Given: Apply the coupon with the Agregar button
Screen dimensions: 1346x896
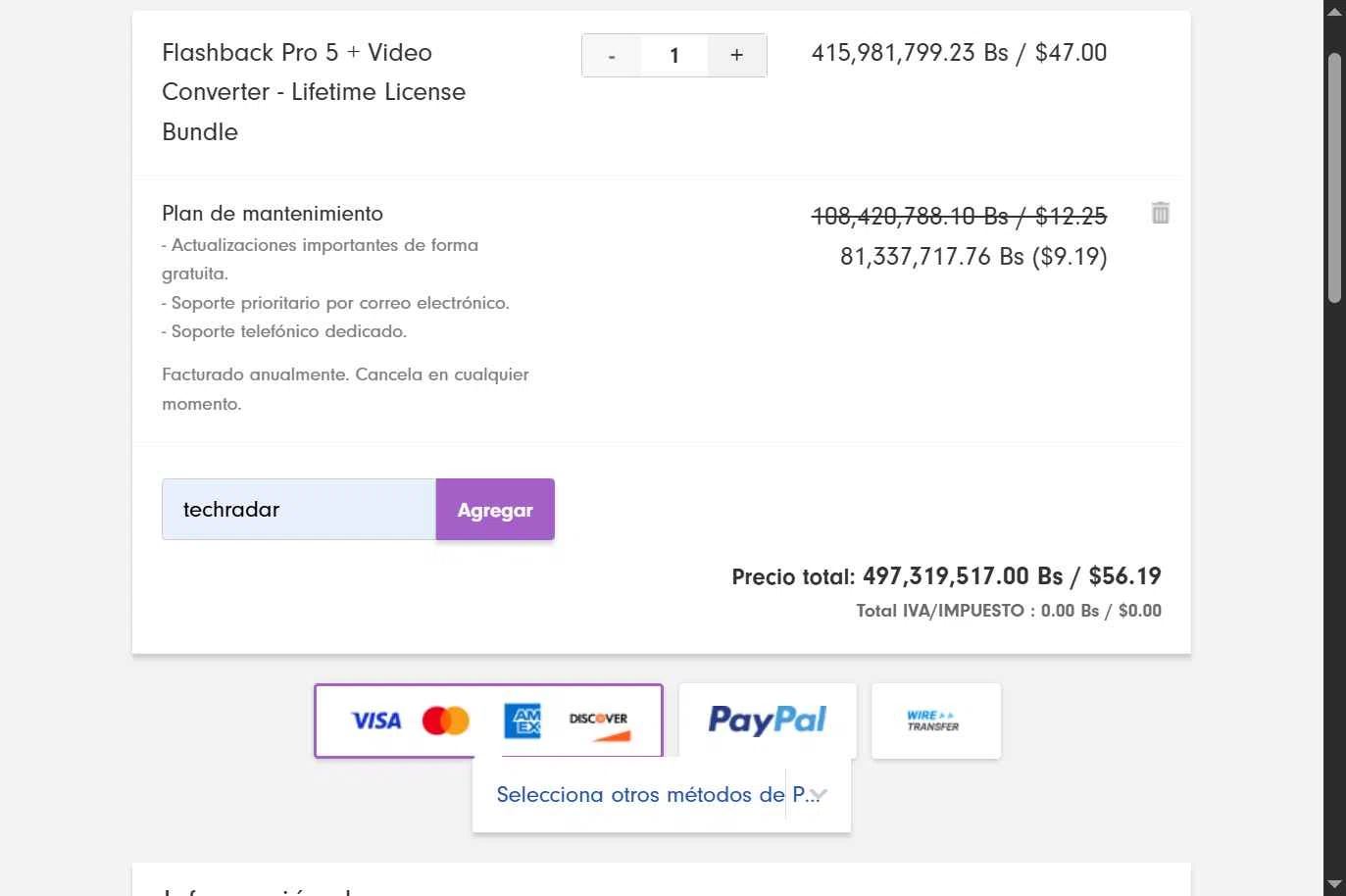Looking at the screenshot, I should pyautogui.click(x=495, y=509).
